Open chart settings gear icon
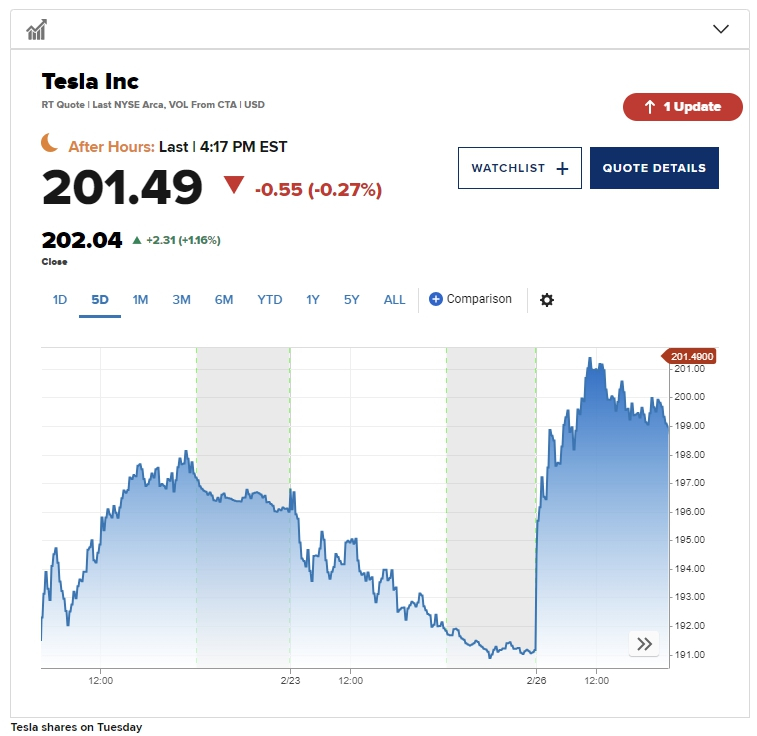This screenshot has width=757, height=736. (546, 300)
